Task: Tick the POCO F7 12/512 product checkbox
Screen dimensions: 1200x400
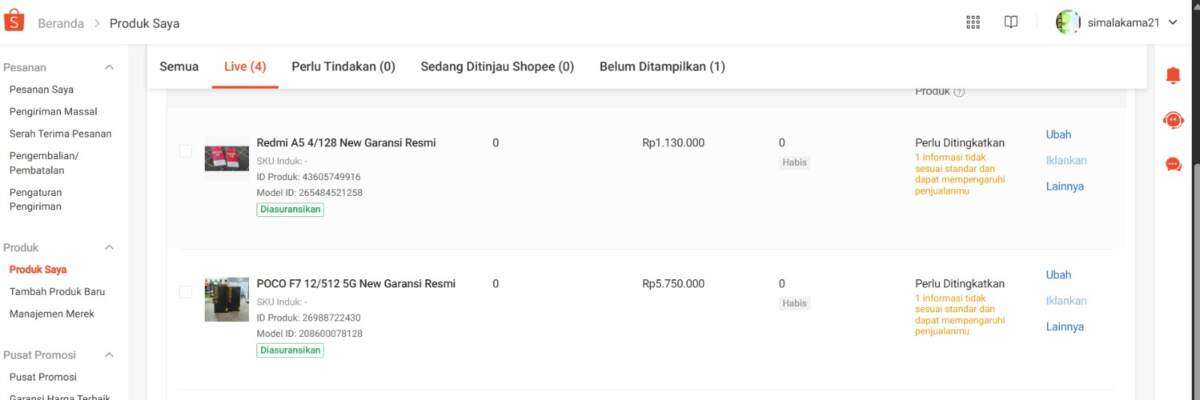Action: point(185,292)
